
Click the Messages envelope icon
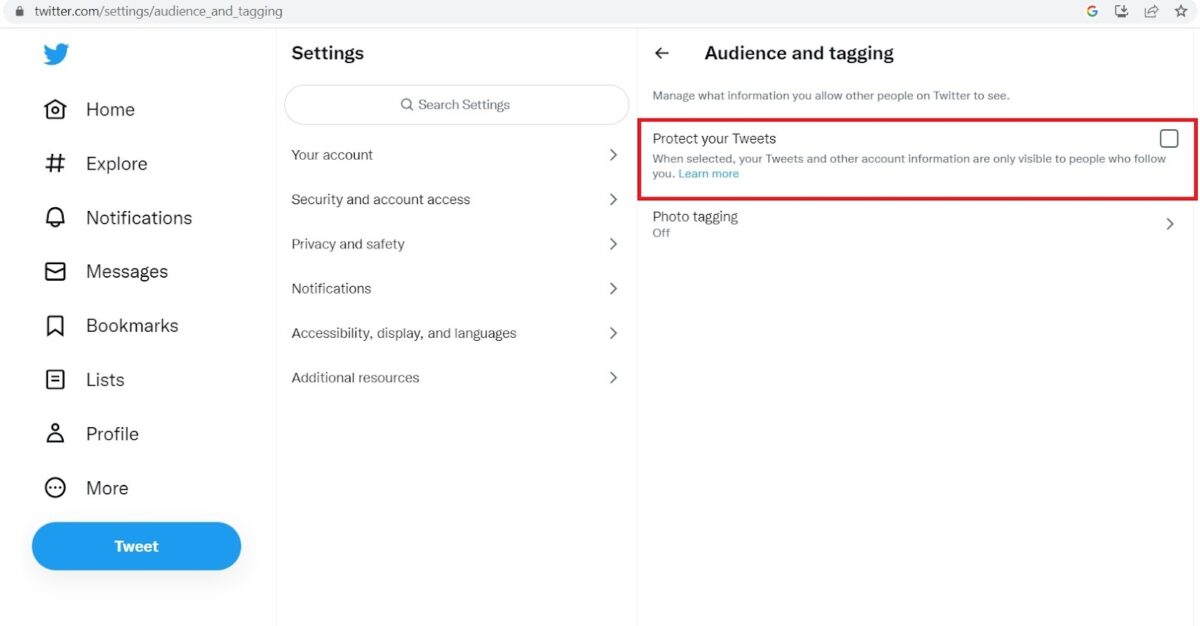tap(55, 272)
